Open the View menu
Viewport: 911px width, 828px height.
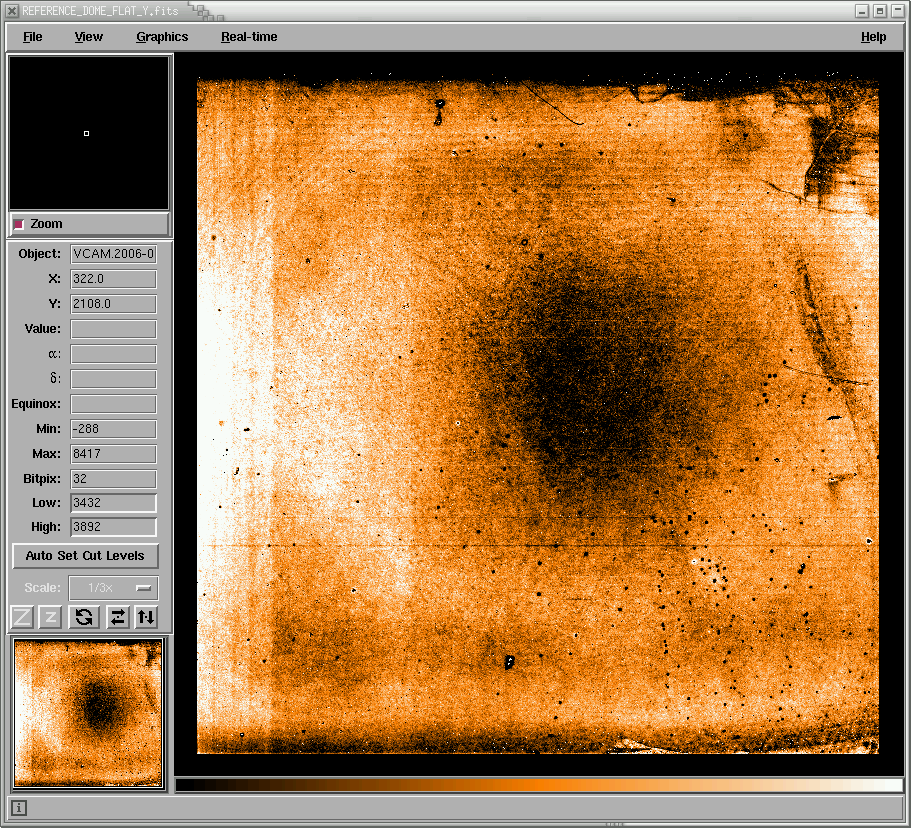coord(88,37)
